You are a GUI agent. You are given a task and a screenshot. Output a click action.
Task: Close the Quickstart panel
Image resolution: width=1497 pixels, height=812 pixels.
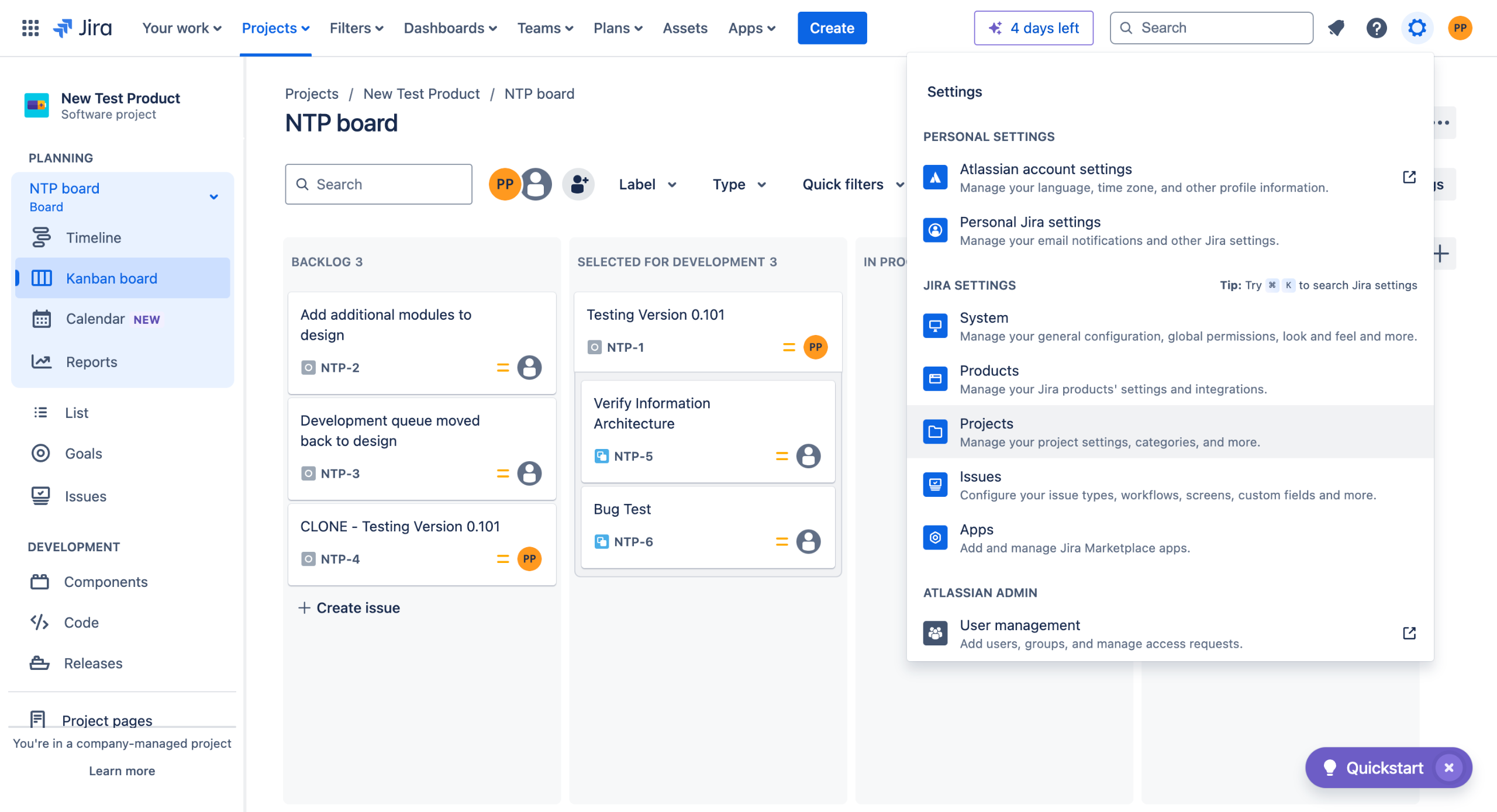point(1448,768)
